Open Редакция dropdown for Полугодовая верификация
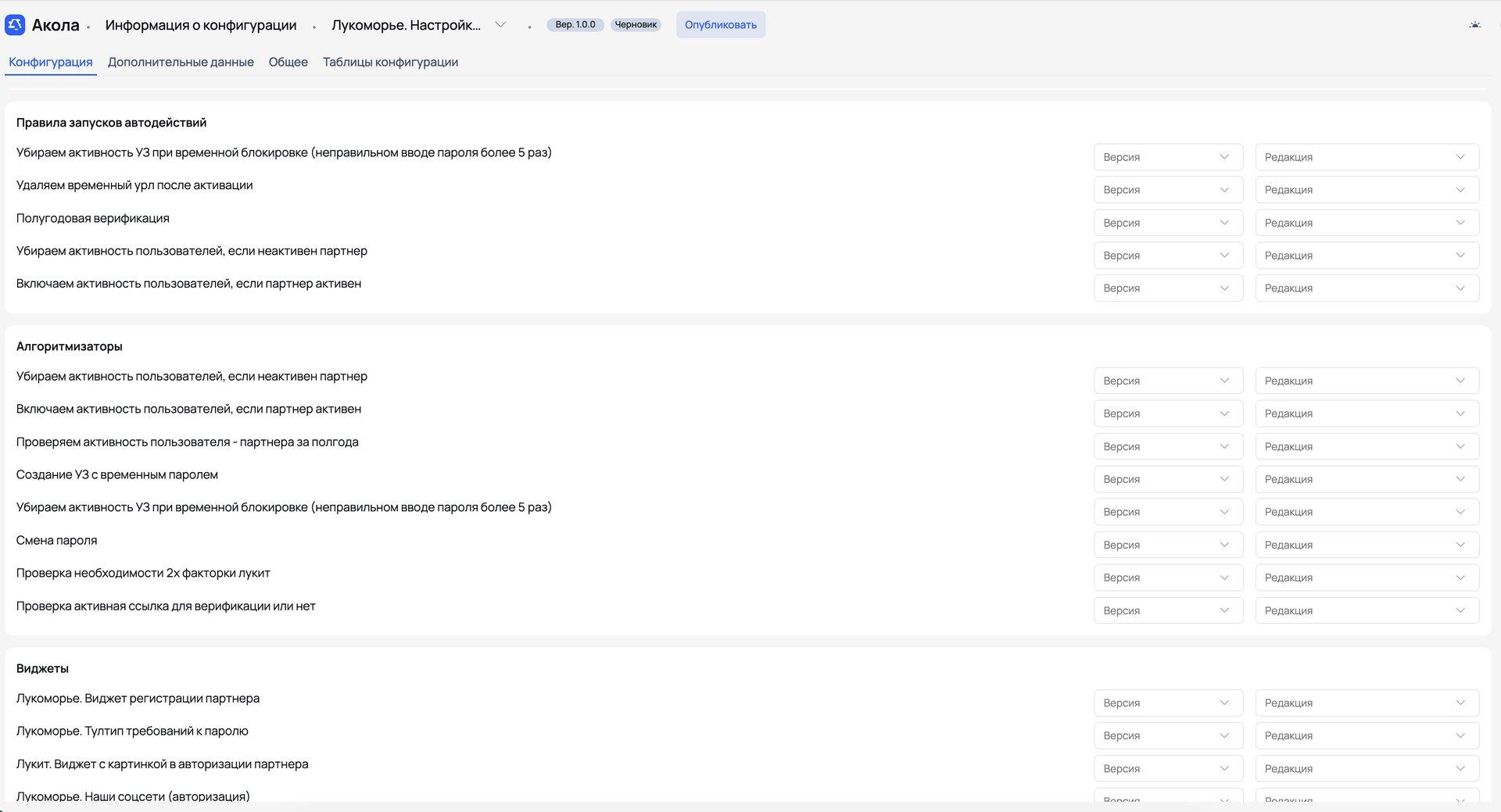 (1367, 223)
